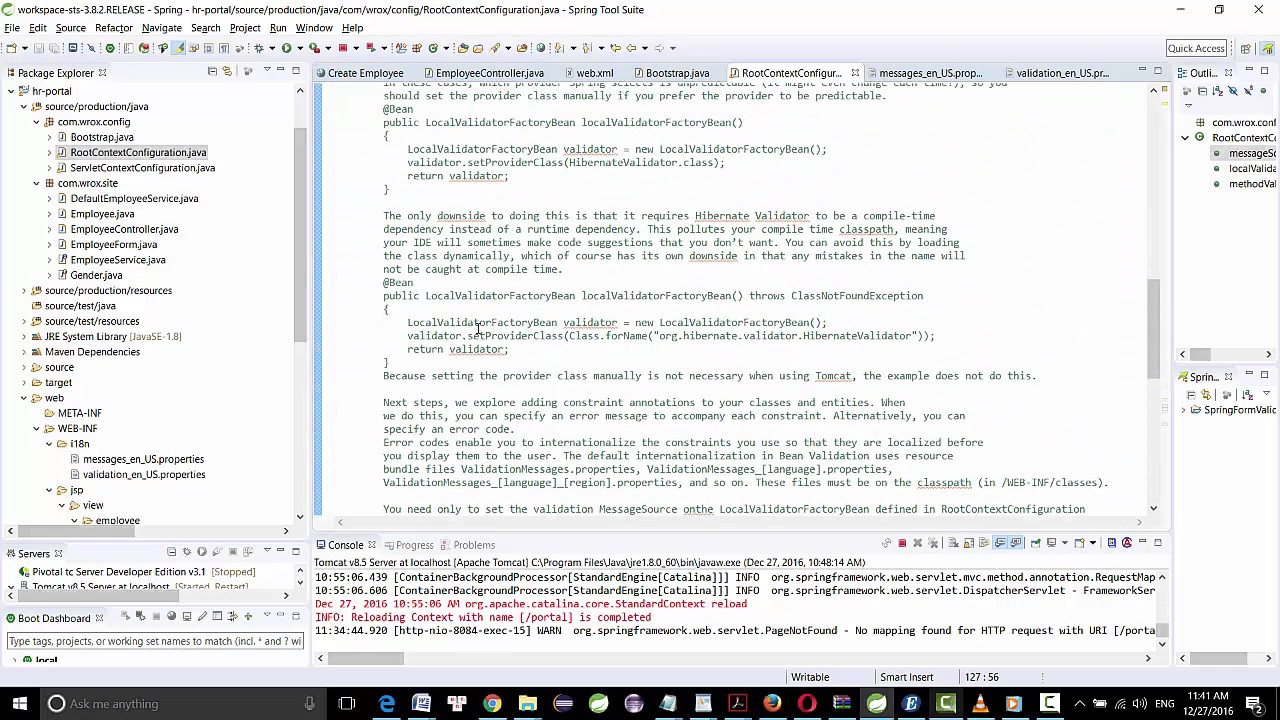Select the messageSource method in Outline
This screenshot has height=720, width=1280.
[1243, 154]
